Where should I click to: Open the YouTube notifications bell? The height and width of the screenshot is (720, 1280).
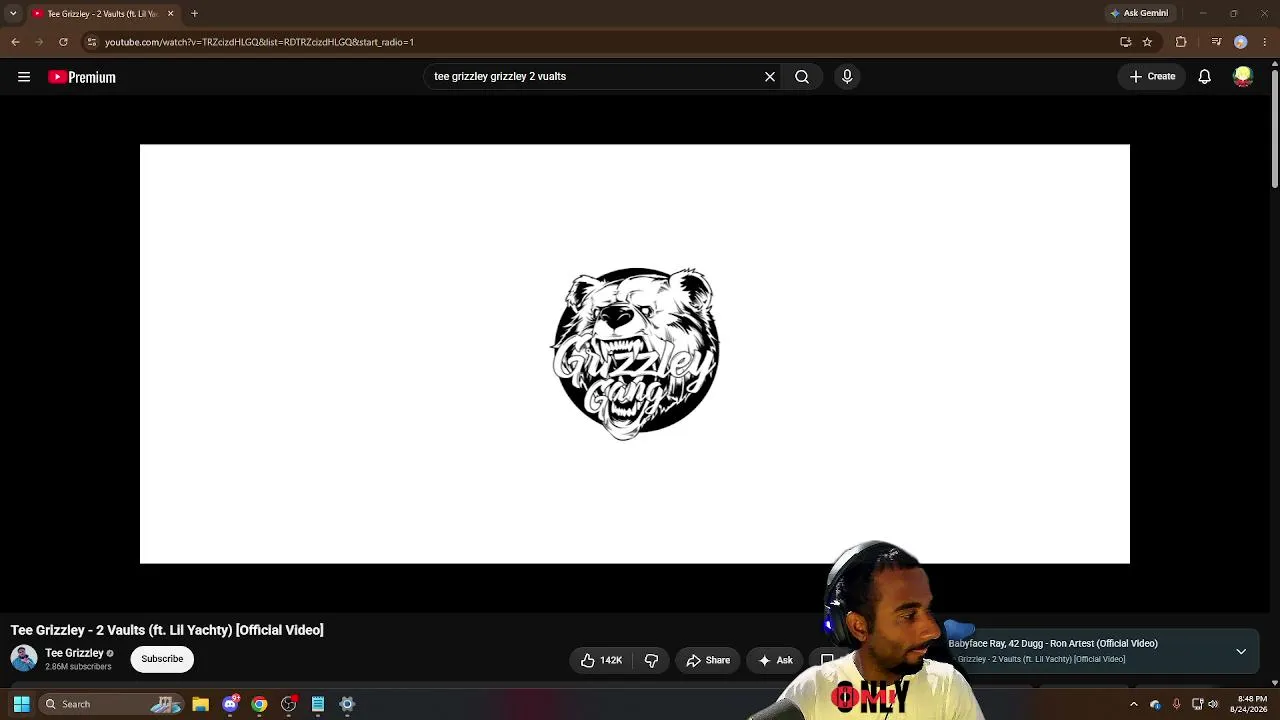[x=1205, y=77]
